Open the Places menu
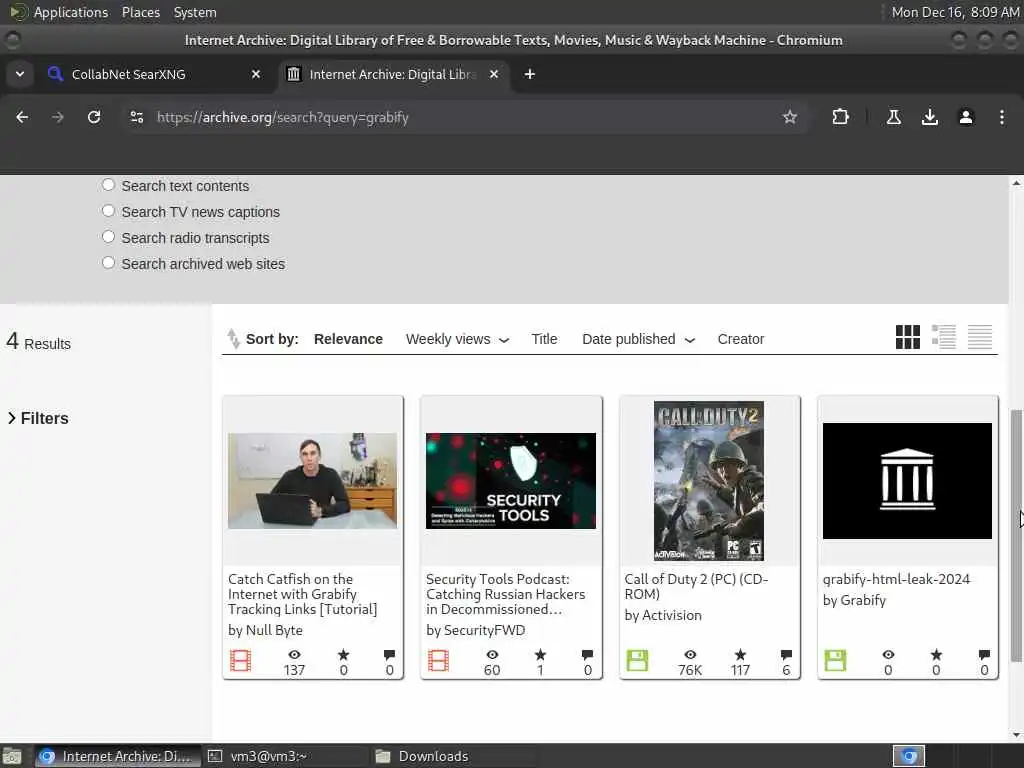This screenshot has width=1024, height=768. tap(140, 12)
